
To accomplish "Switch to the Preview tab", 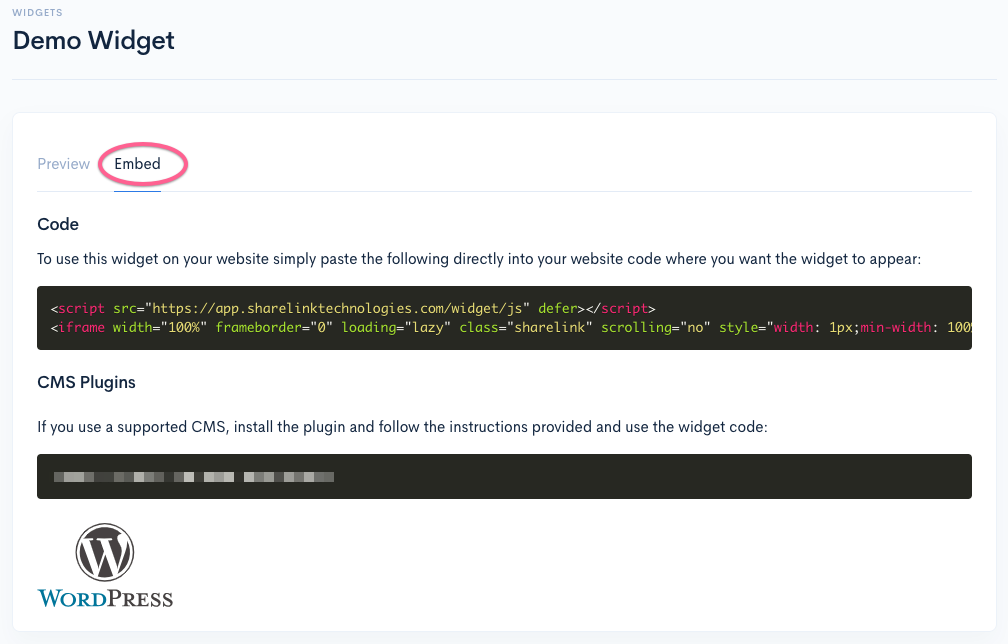I will click(x=63, y=163).
